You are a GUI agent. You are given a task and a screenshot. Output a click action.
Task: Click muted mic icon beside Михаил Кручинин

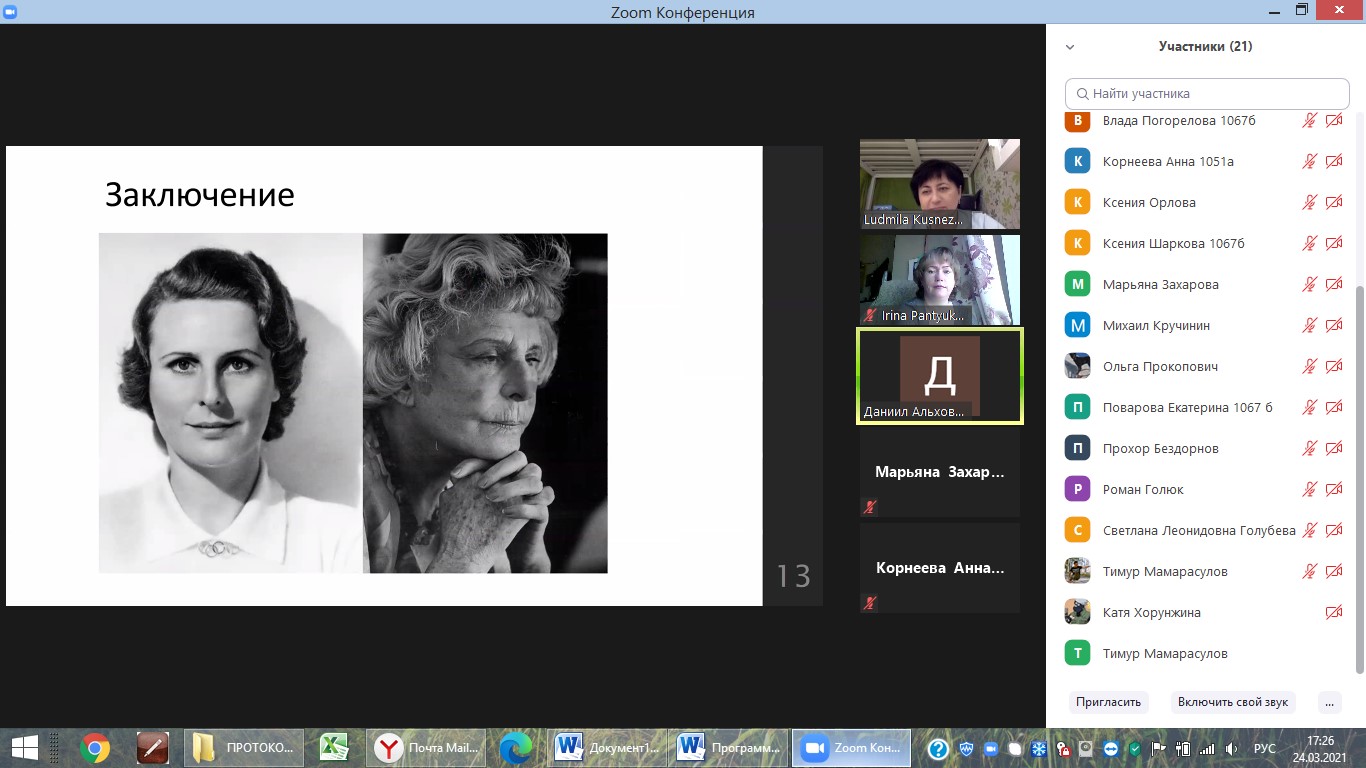(1309, 326)
